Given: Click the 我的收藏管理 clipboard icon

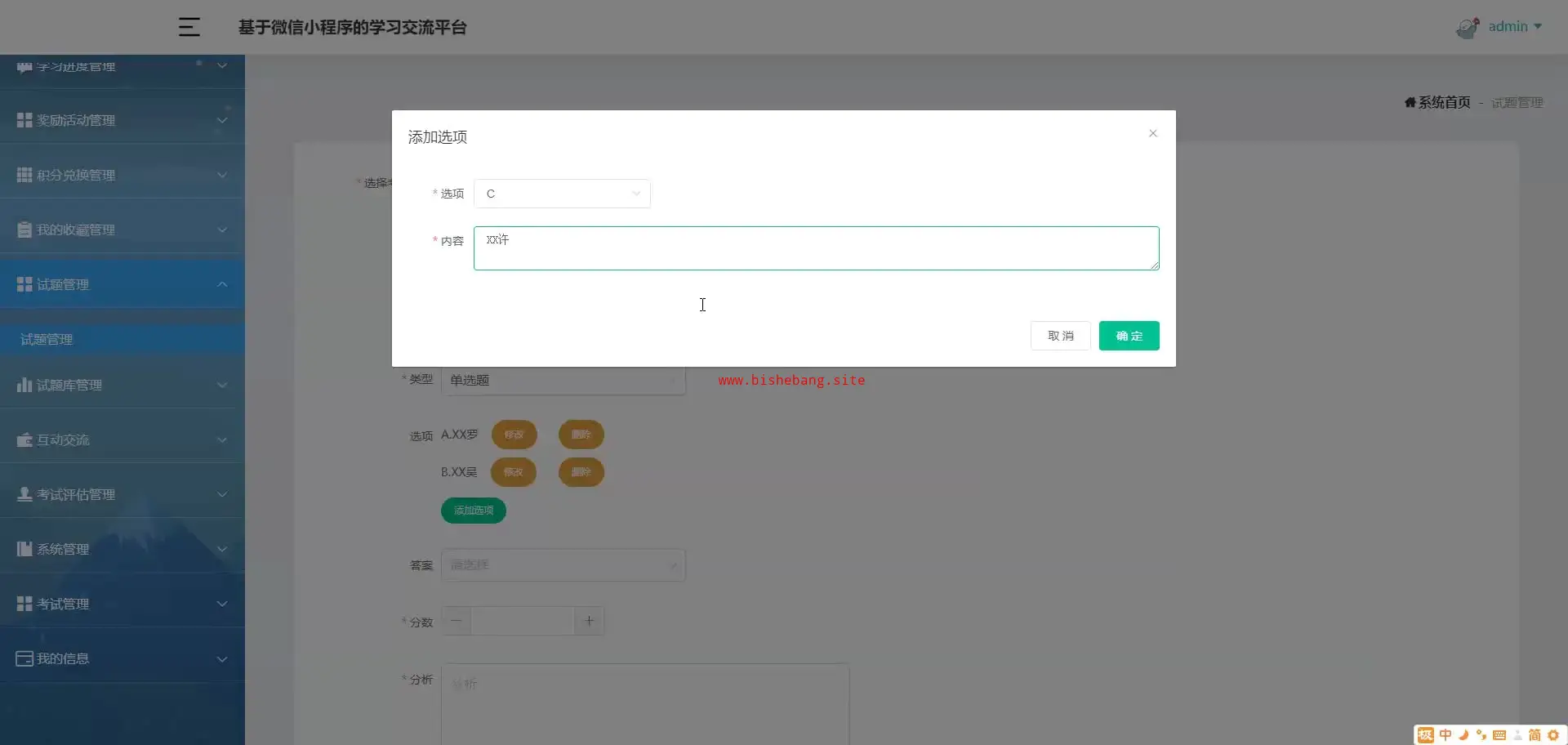Looking at the screenshot, I should click(x=24, y=230).
